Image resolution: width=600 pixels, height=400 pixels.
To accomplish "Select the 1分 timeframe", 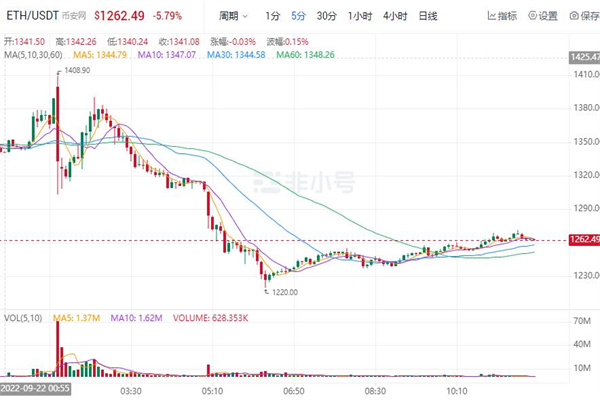I will [x=273, y=16].
